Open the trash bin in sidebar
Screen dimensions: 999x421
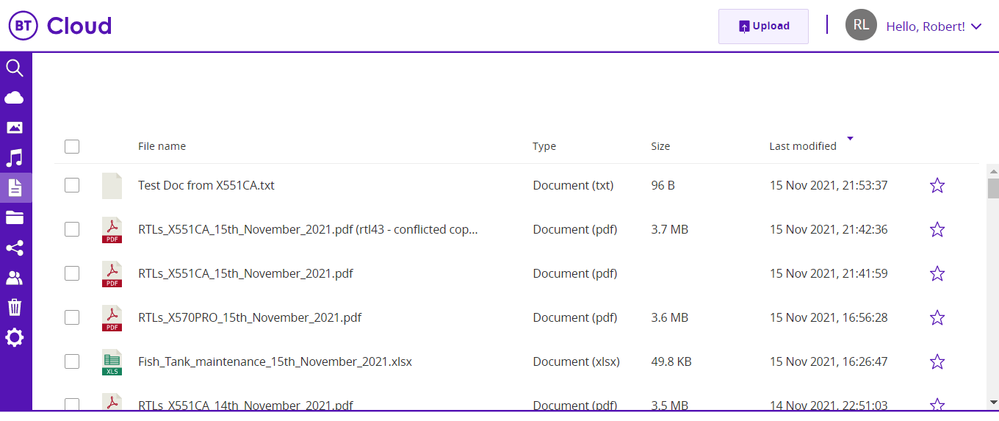tap(15, 307)
